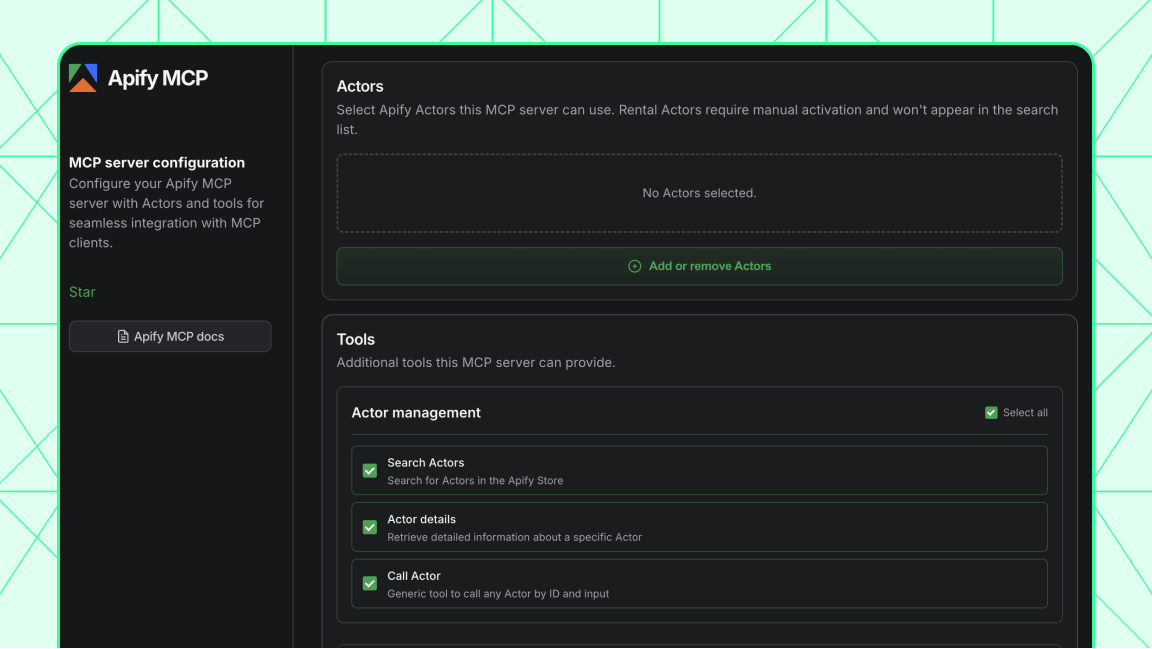Click the No Actors selected placeholder area
The width and height of the screenshot is (1152, 649).
[699, 193]
